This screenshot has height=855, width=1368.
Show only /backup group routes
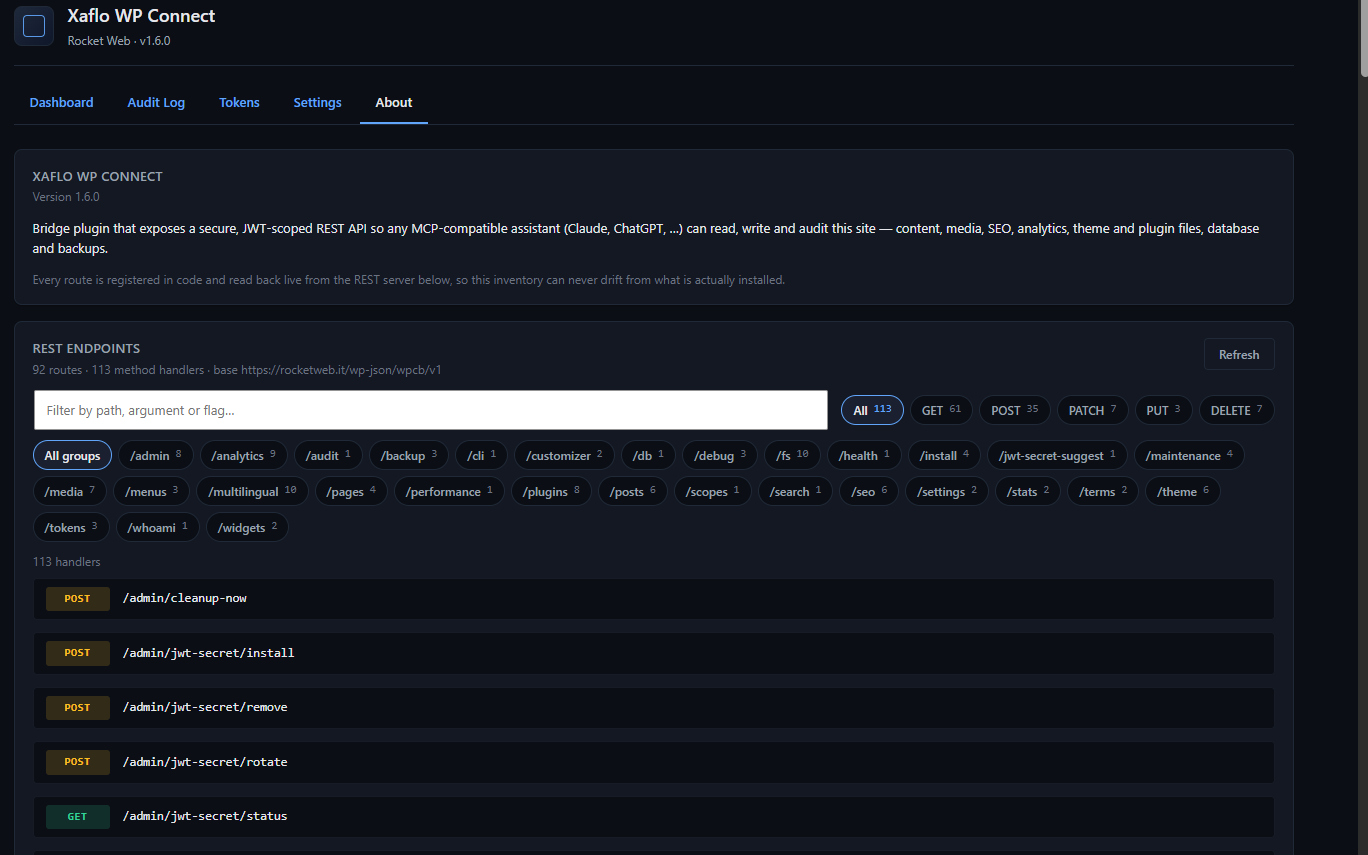pos(409,456)
